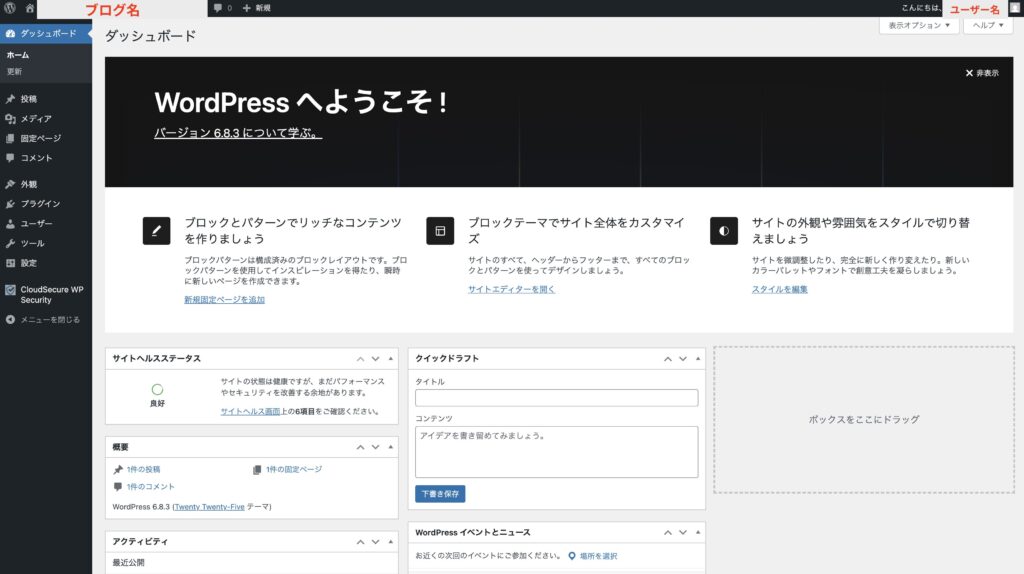Select the 更新 submenu item
The height and width of the screenshot is (574, 1024).
(x=14, y=72)
